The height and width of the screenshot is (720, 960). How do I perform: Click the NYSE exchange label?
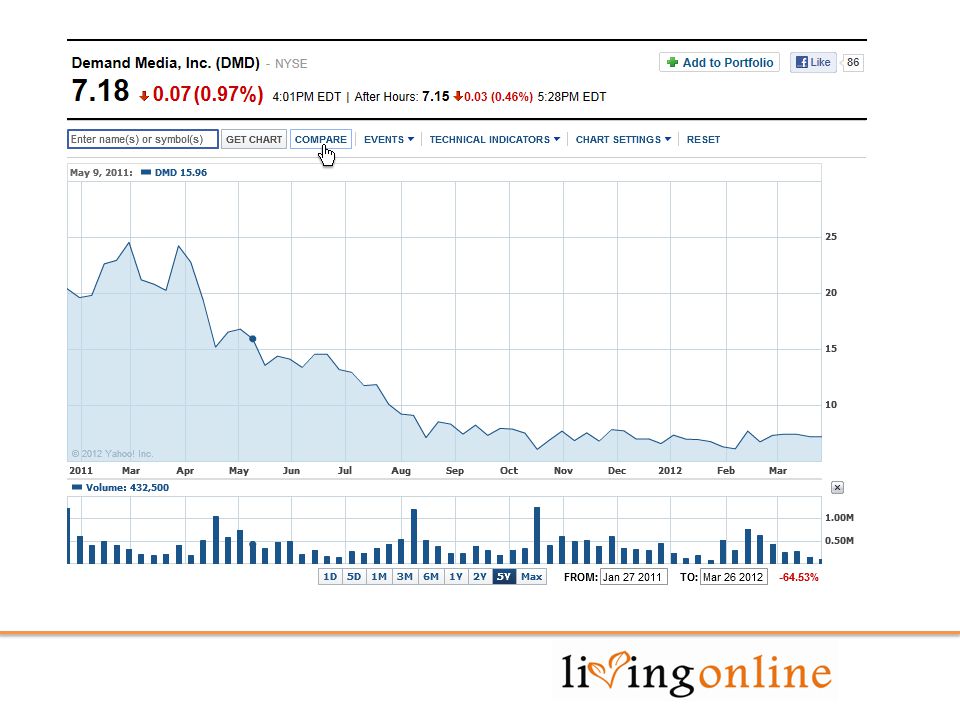click(x=291, y=64)
